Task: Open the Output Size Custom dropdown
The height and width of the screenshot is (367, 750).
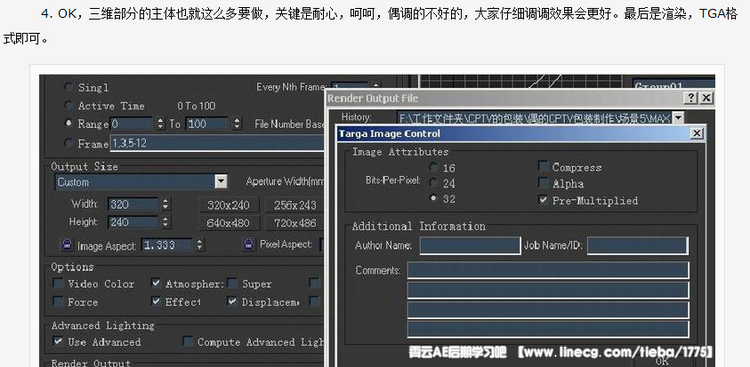Action: [x=221, y=182]
